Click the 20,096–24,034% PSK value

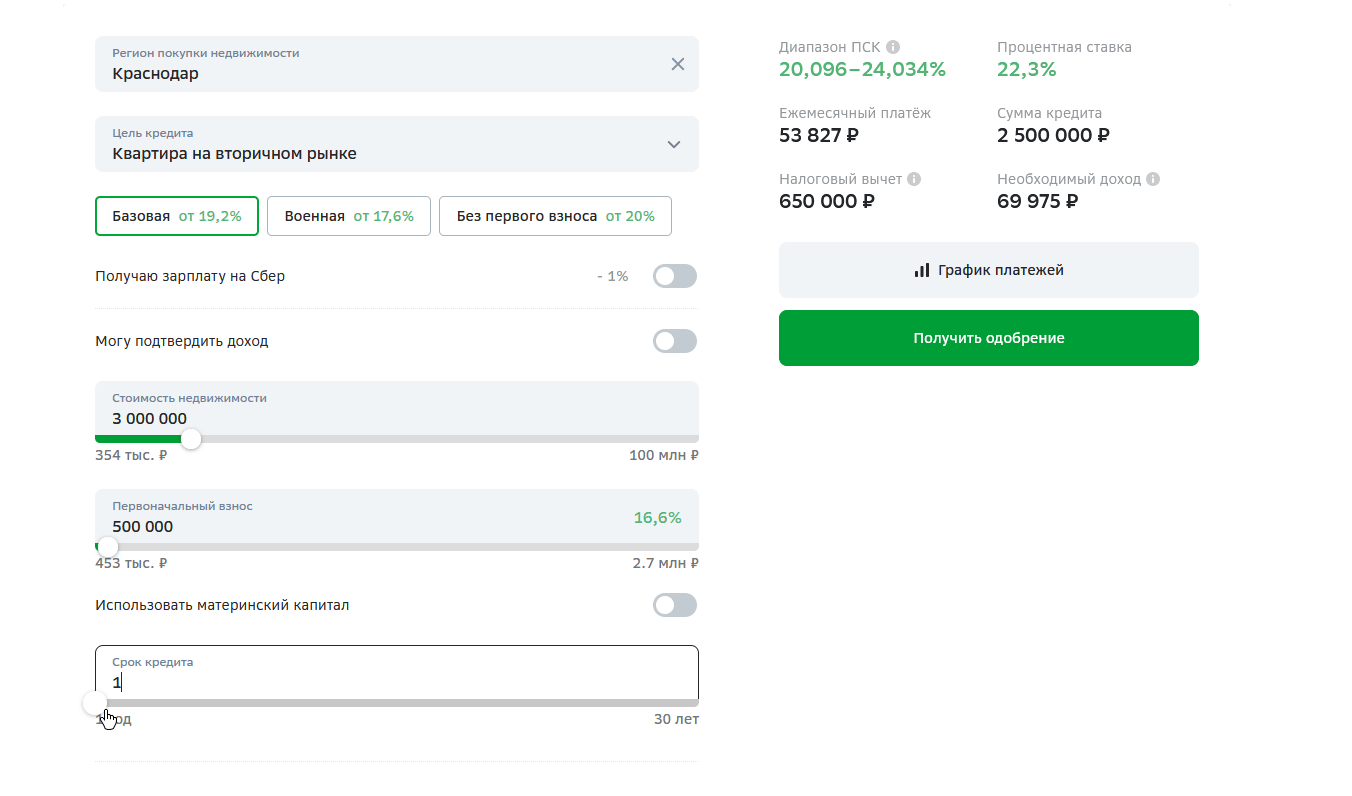862,69
